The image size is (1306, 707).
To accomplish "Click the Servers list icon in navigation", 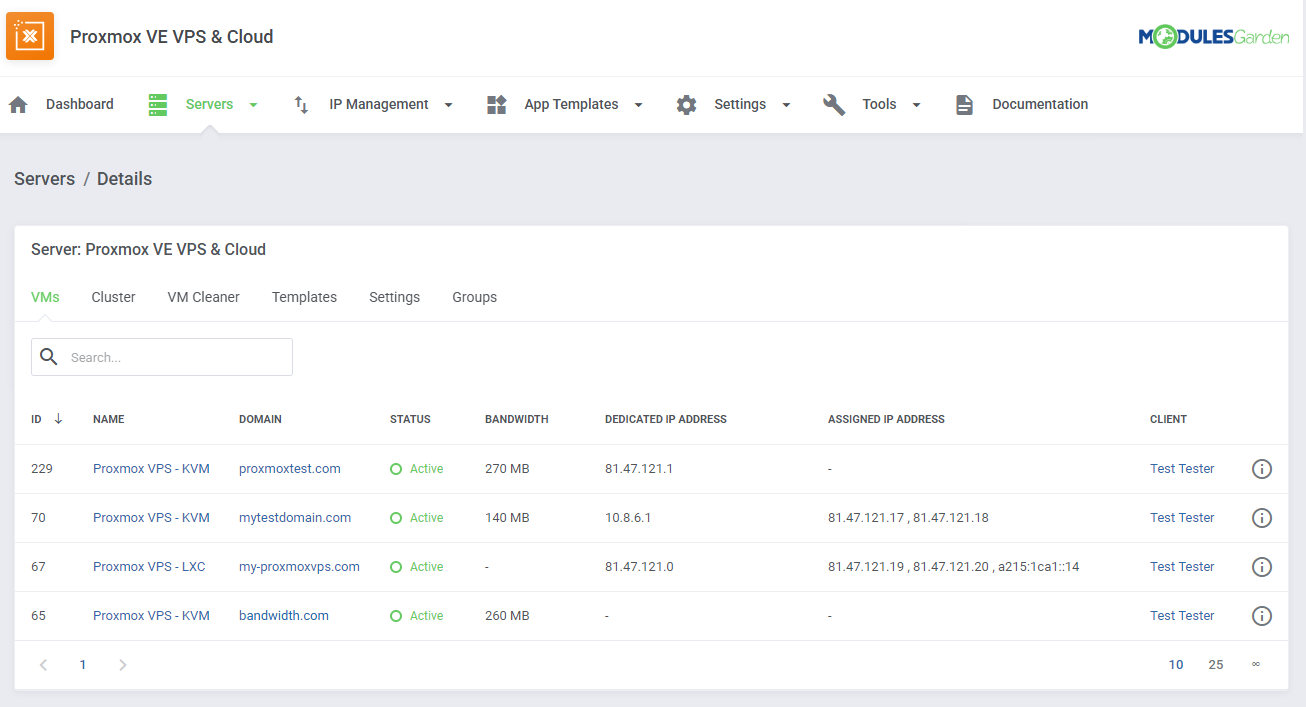I will 157,104.
